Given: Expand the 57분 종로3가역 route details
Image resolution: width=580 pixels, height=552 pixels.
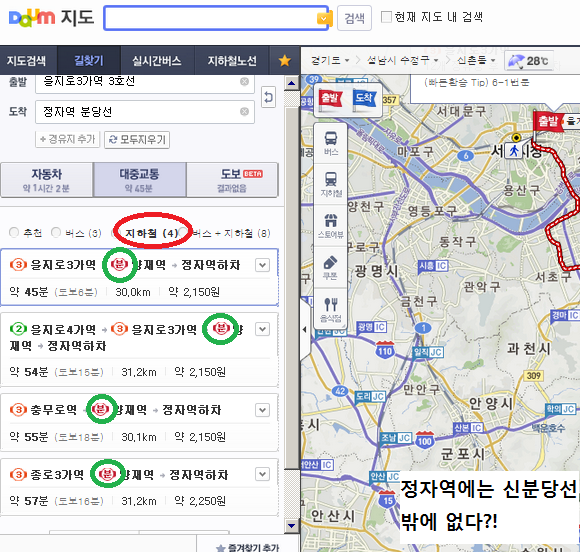Looking at the screenshot, I should [x=262, y=474].
